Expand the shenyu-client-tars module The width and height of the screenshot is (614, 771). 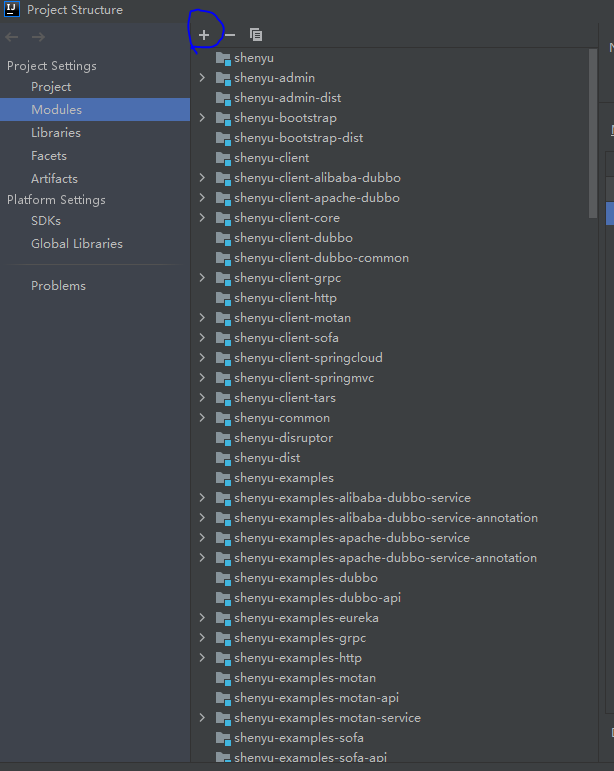[202, 398]
